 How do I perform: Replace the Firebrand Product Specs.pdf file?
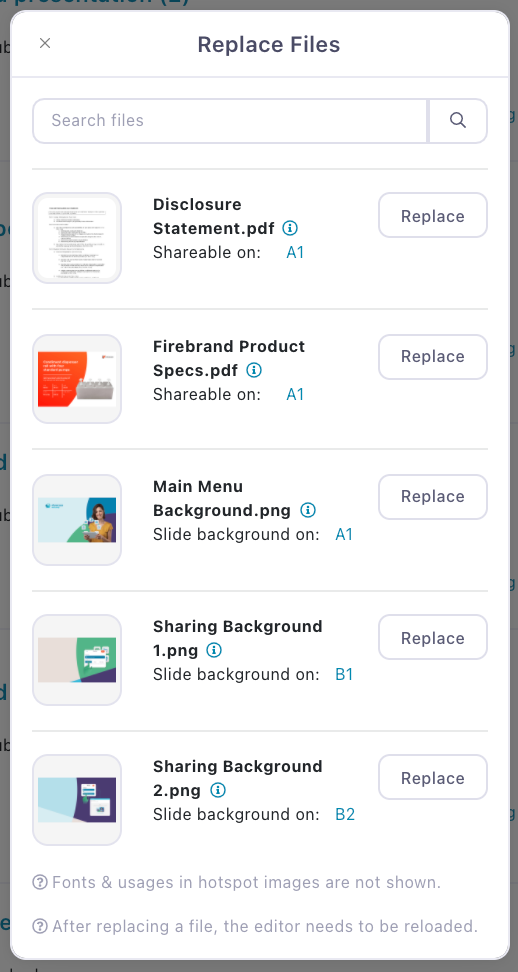click(x=432, y=356)
